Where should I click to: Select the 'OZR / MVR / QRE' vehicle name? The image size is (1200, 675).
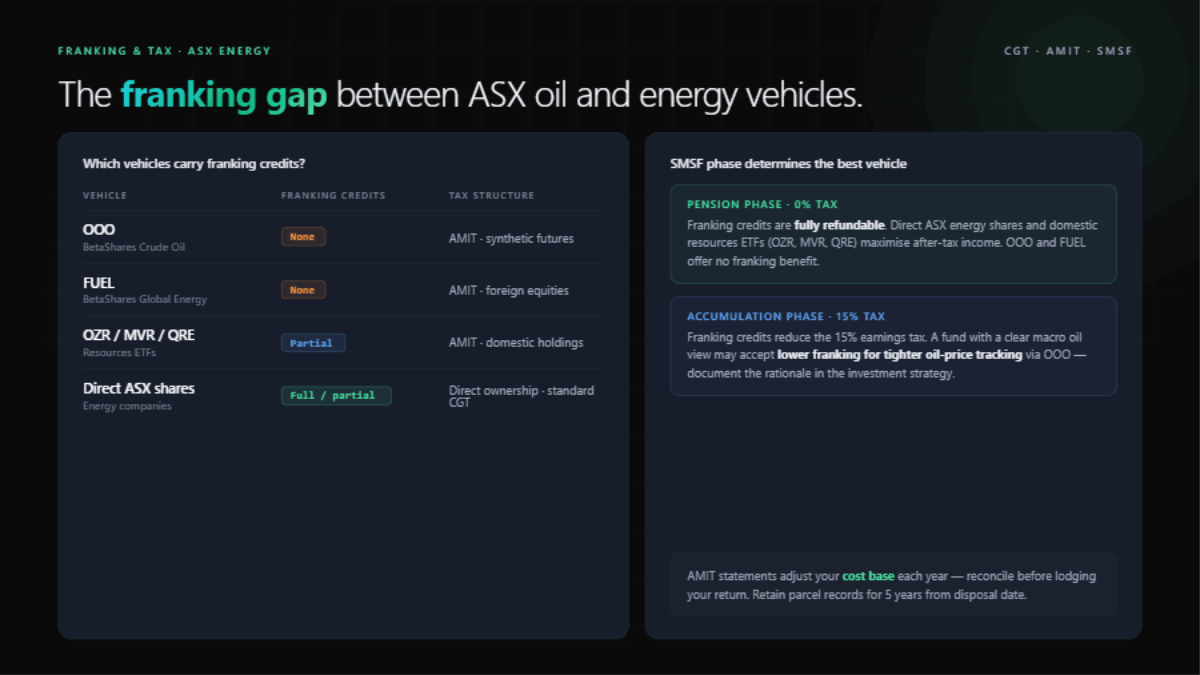click(x=139, y=335)
